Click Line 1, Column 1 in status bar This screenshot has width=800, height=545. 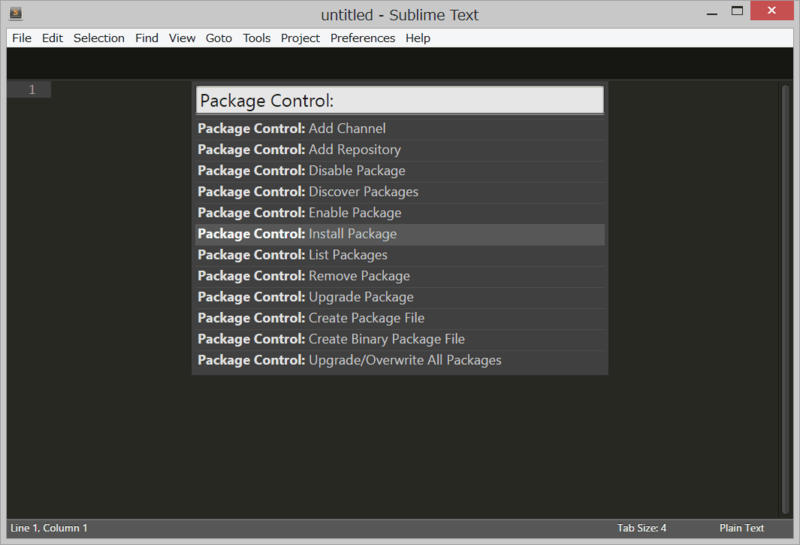49,528
